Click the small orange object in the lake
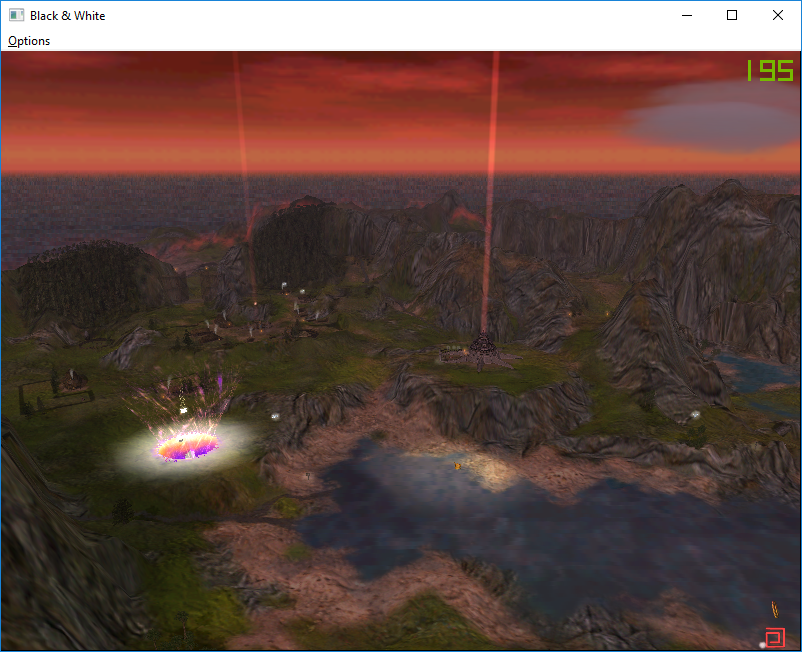 (457, 466)
